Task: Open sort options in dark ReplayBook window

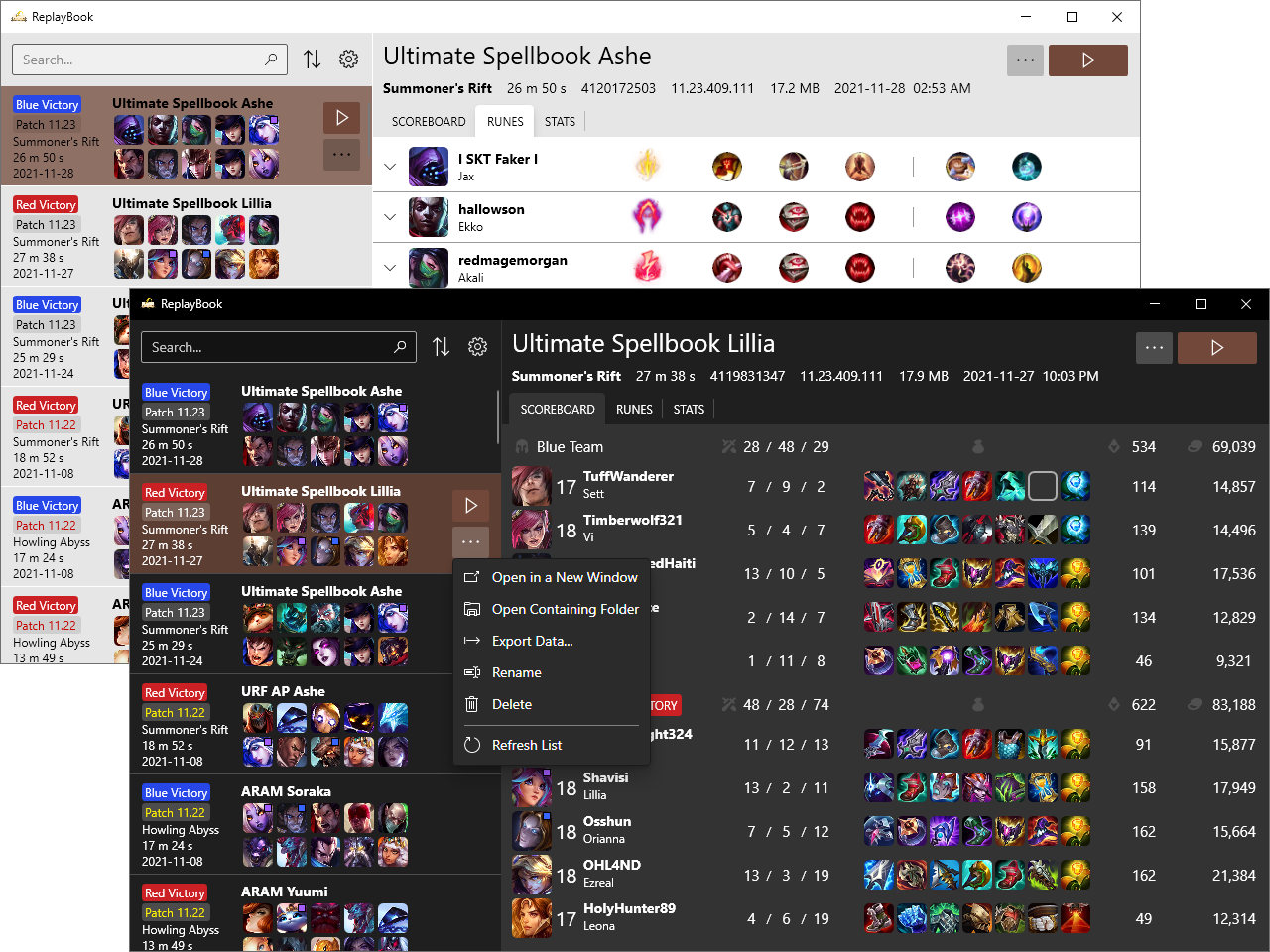Action: [442, 347]
